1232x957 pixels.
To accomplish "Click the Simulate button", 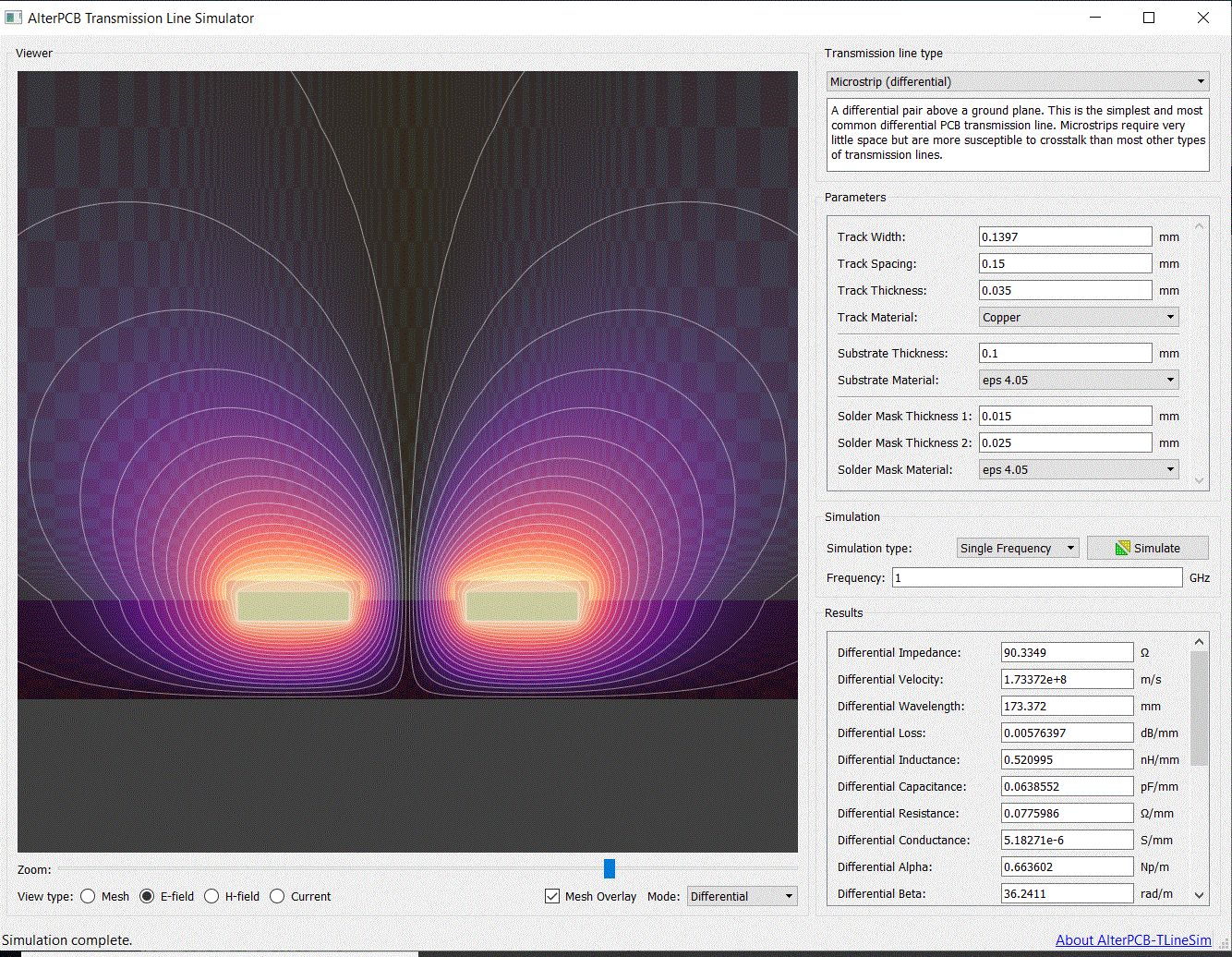I will [1147, 548].
